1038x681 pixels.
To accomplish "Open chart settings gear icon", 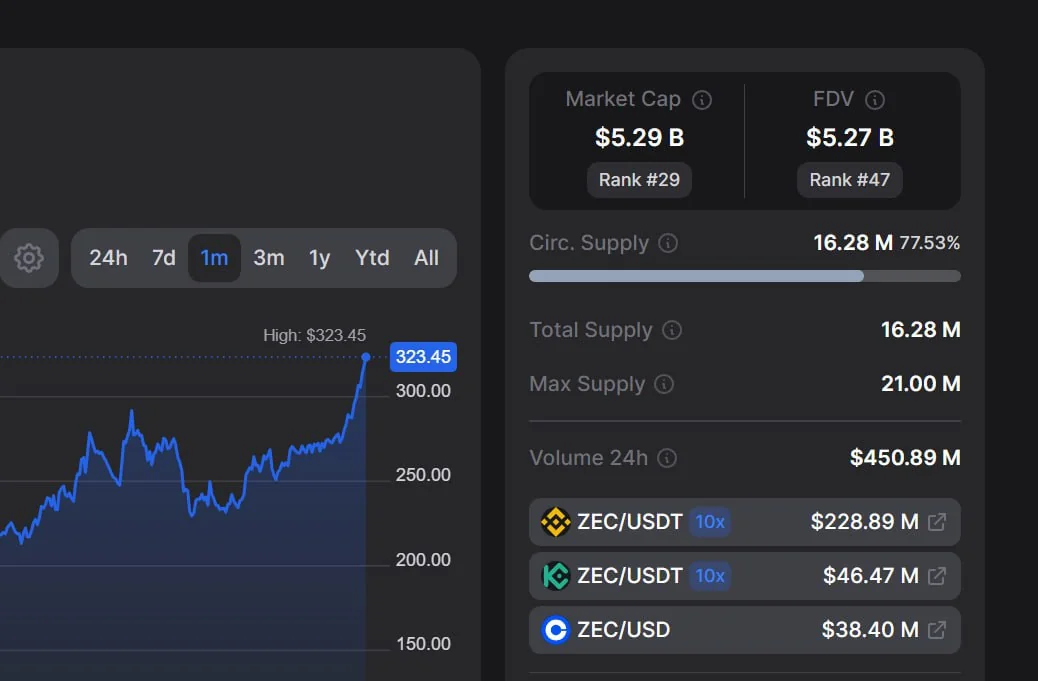I will (28, 258).
